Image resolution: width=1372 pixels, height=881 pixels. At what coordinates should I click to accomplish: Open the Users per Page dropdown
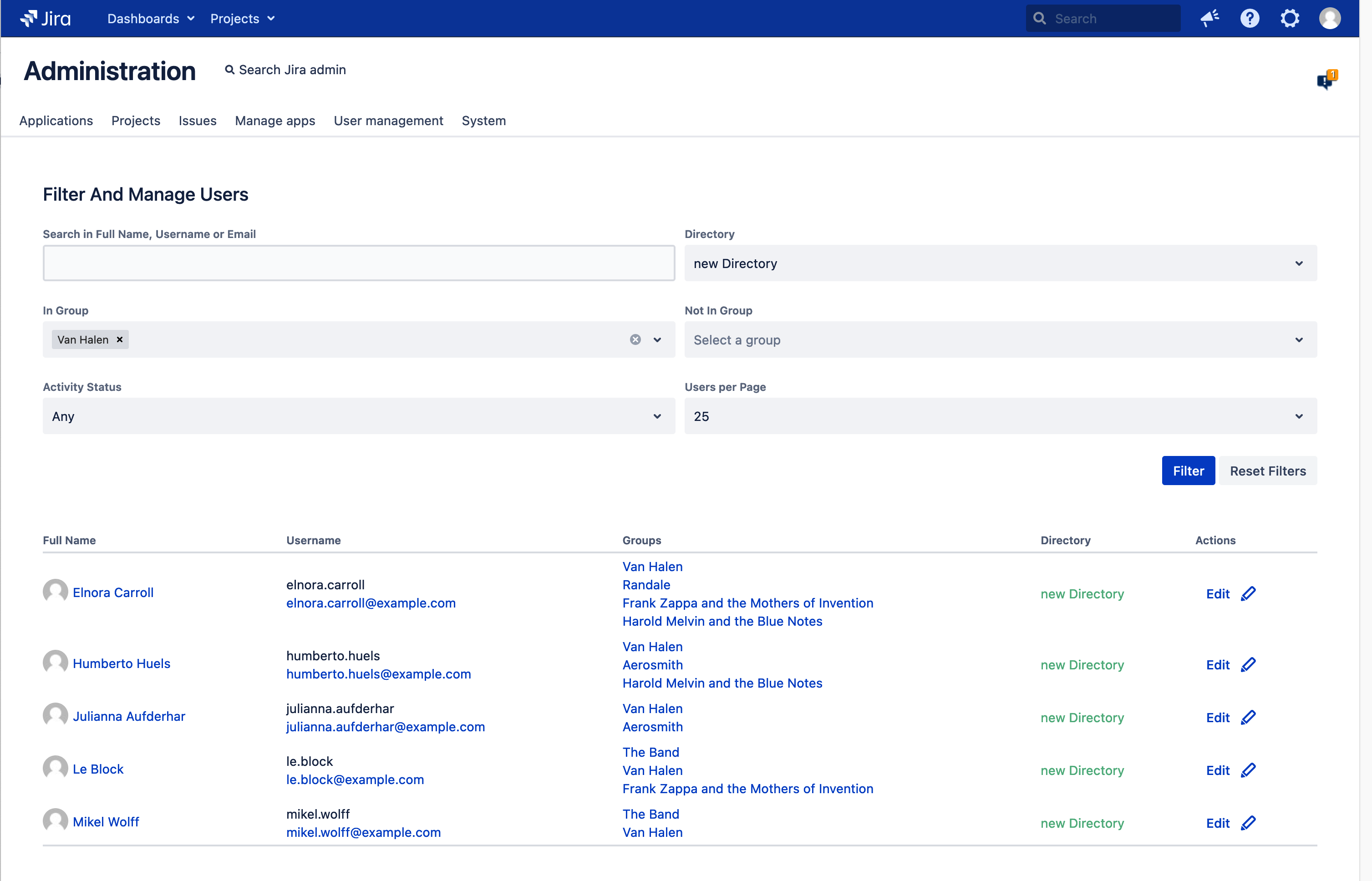tap(1000, 416)
